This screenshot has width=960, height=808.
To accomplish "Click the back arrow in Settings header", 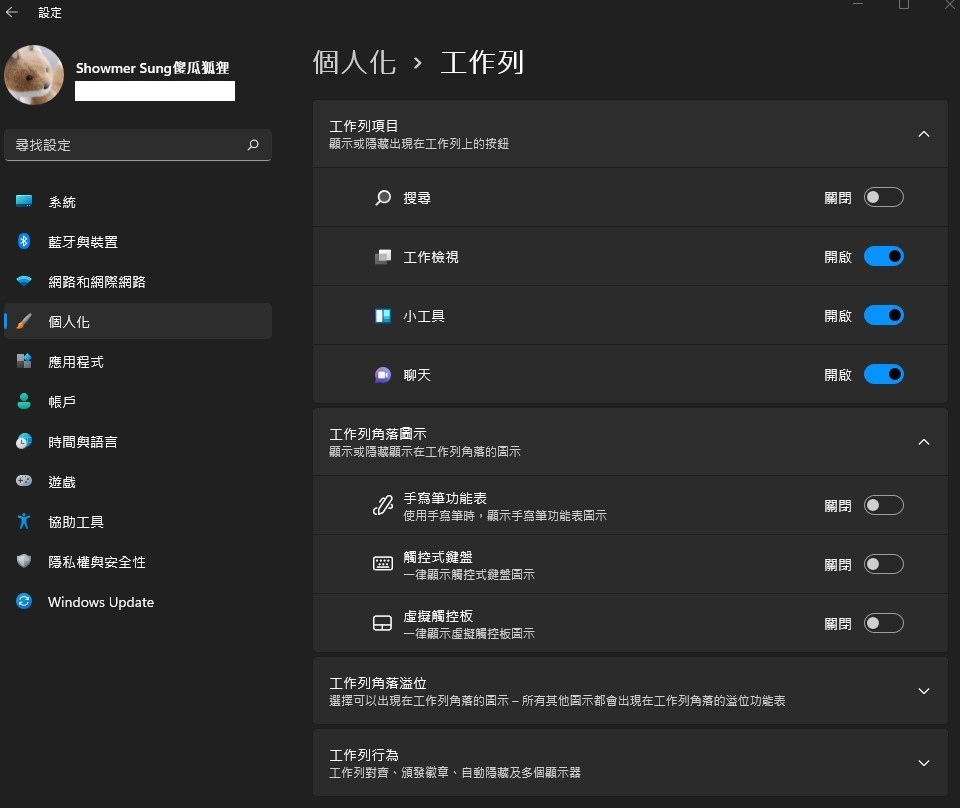I will click(12, 12).
